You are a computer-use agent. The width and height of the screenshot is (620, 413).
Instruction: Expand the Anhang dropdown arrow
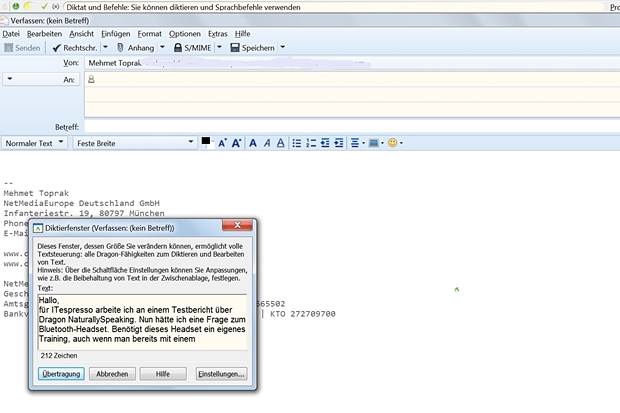click(x=163, y=47)
